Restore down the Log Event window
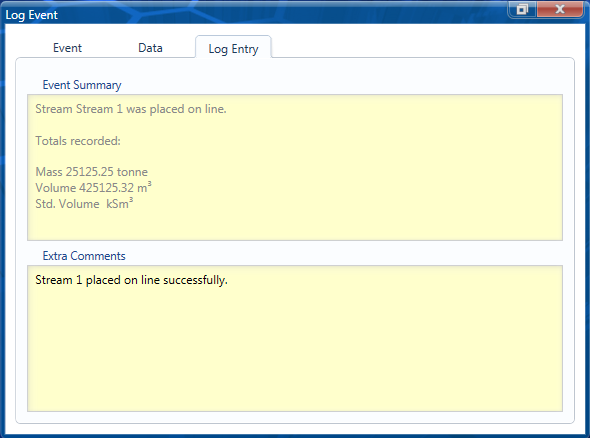Viewport: 590px width, 438px height. [522, 9]
